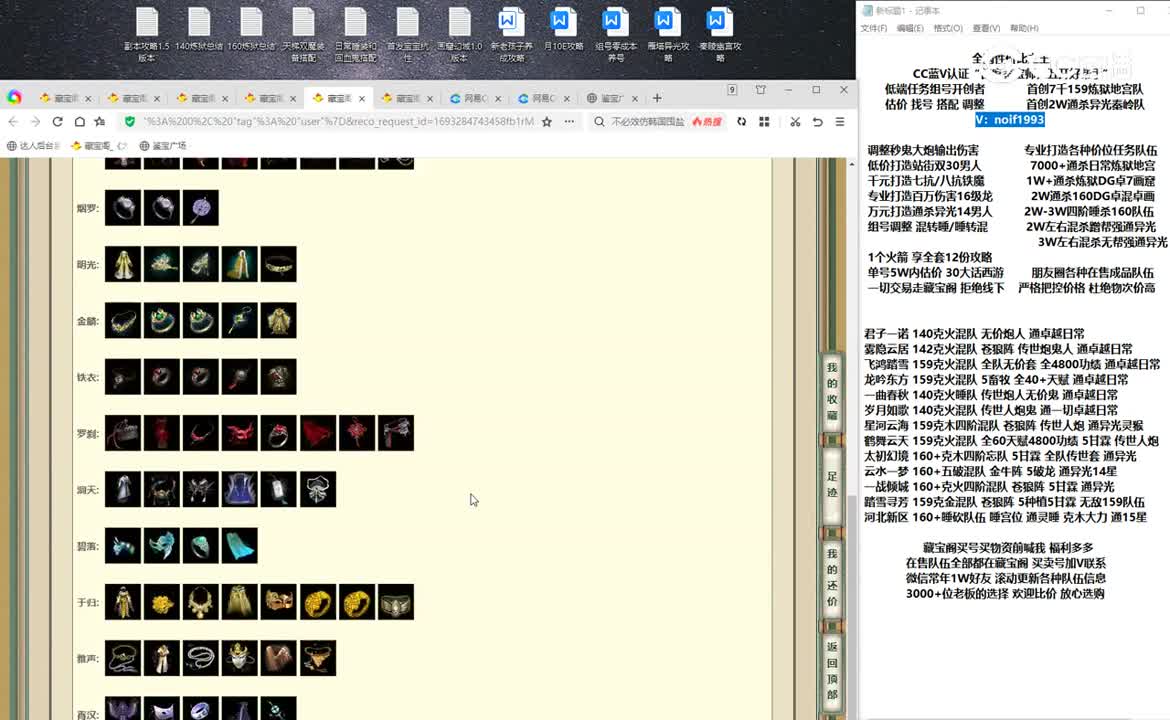Open the 鉴宝广场 bookmark
Image resolution: width=1170 pixels, height=720 pixels.
pos(163,145)
